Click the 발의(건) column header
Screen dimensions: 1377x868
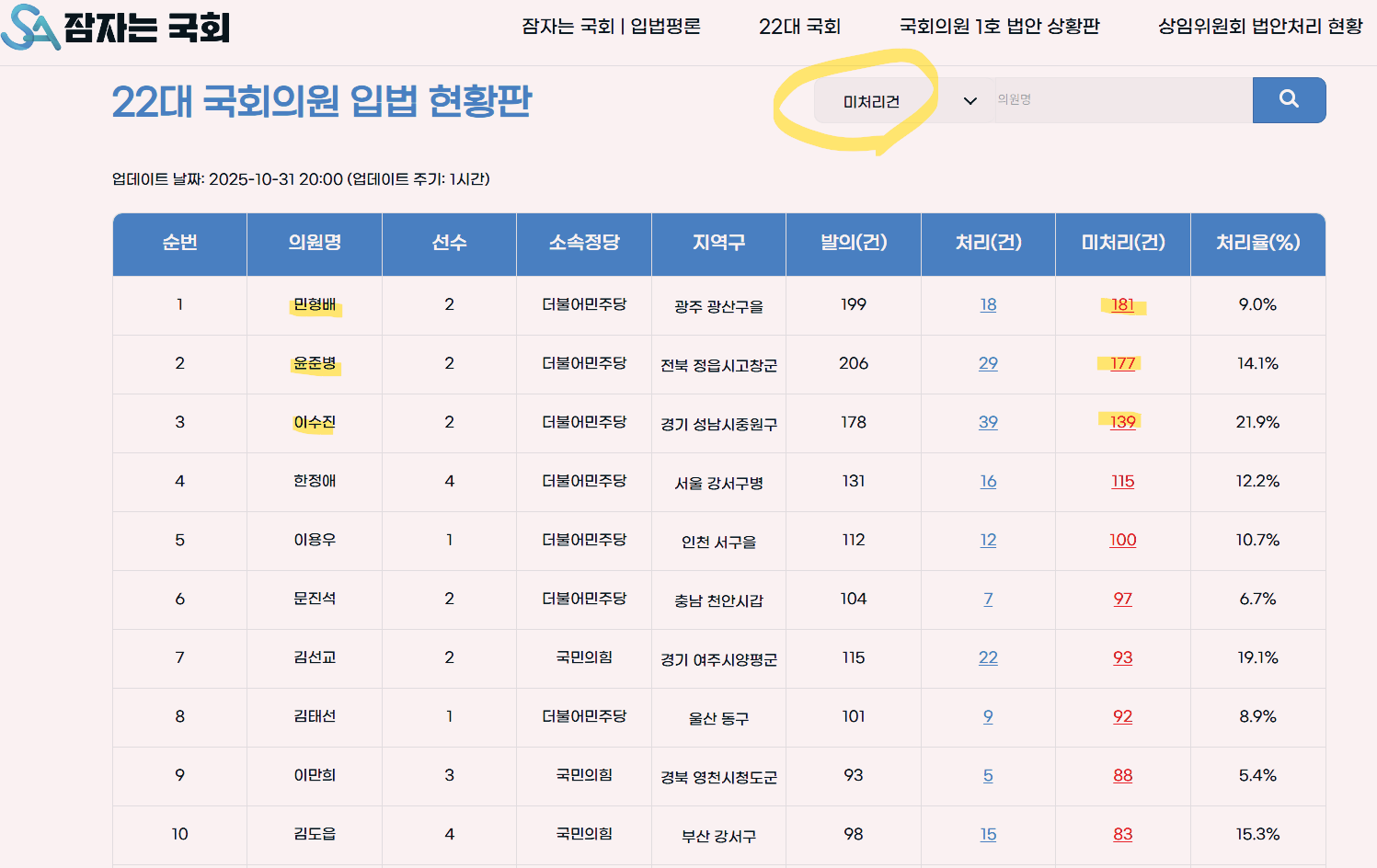coord(854,243)
